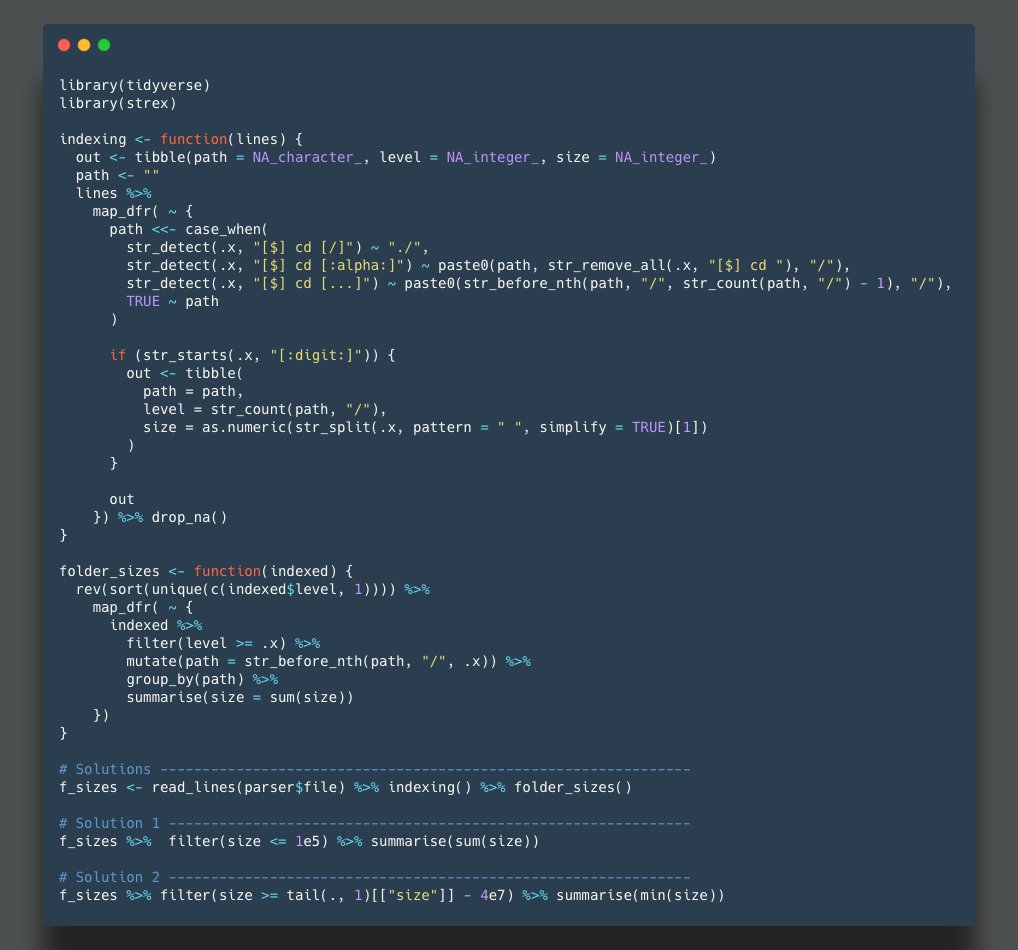
Task: Click 'str_remove_all' function call
Action: click(x=606, y=266)
